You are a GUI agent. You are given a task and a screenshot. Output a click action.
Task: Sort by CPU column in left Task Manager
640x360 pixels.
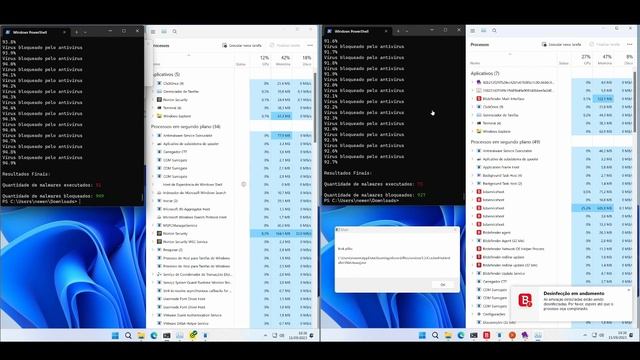pos(264,60)
